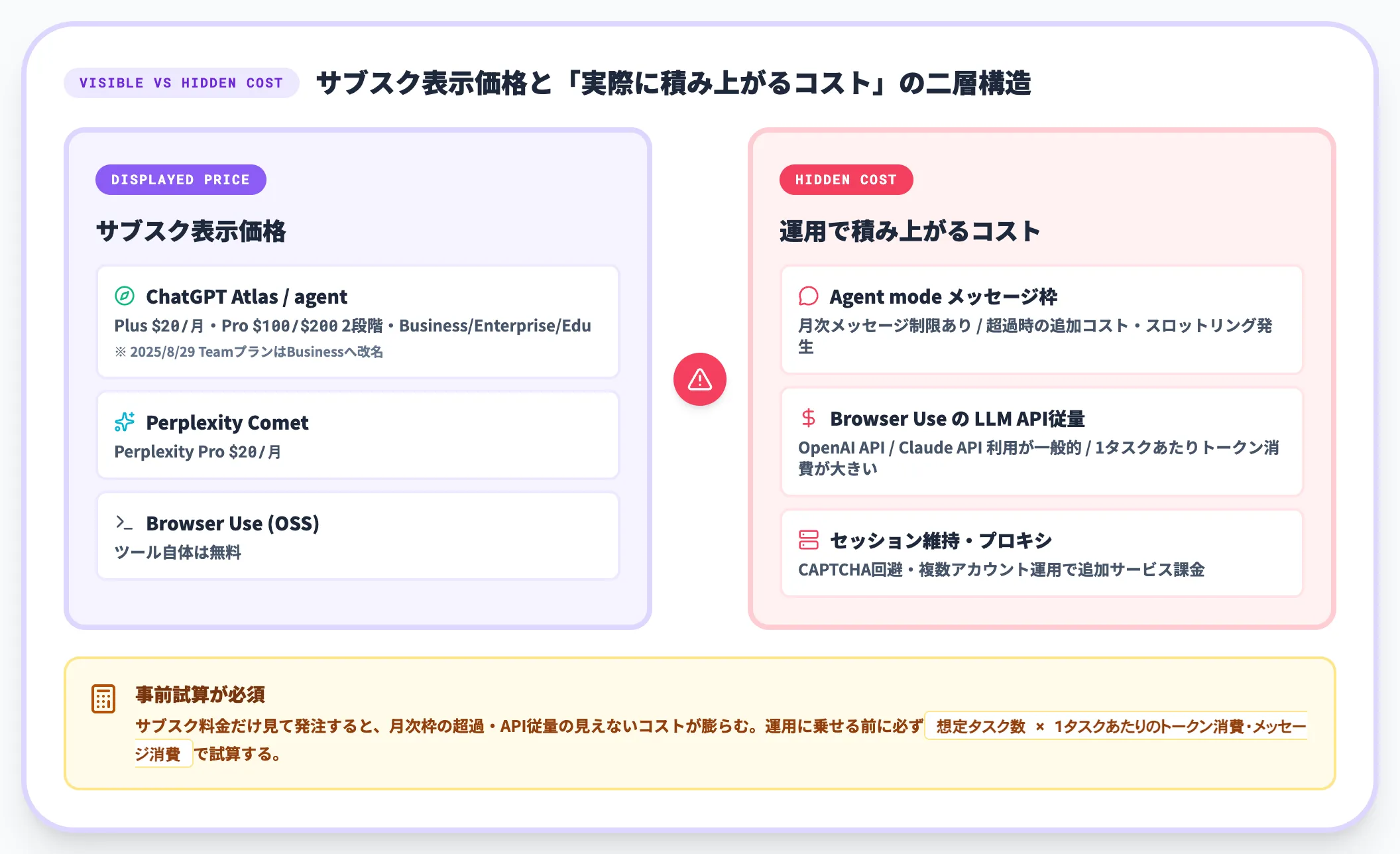Click the OpenAI API / Claude API description
The width and height of the screenshot is (1400, 854).
(1039, 458)
